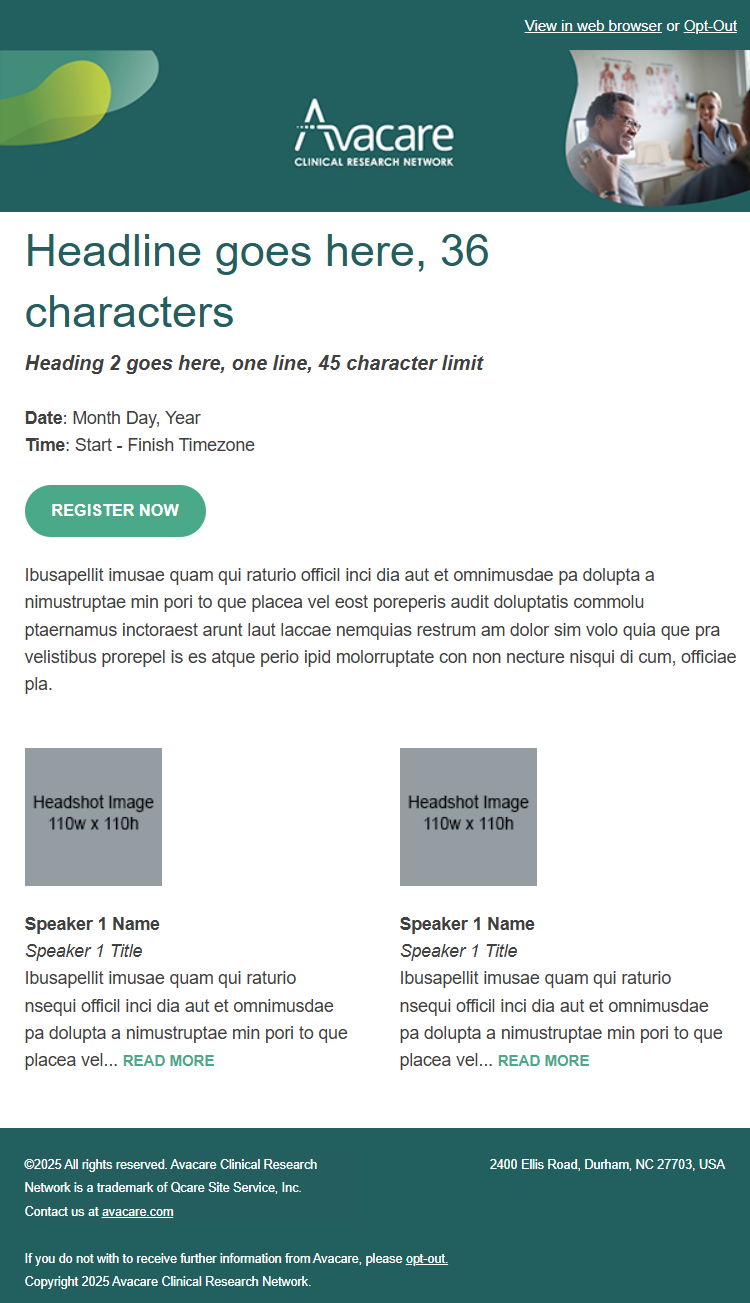
Task: Click the Copyright 2025 footer line
Action: click(x=168, y=1282)
